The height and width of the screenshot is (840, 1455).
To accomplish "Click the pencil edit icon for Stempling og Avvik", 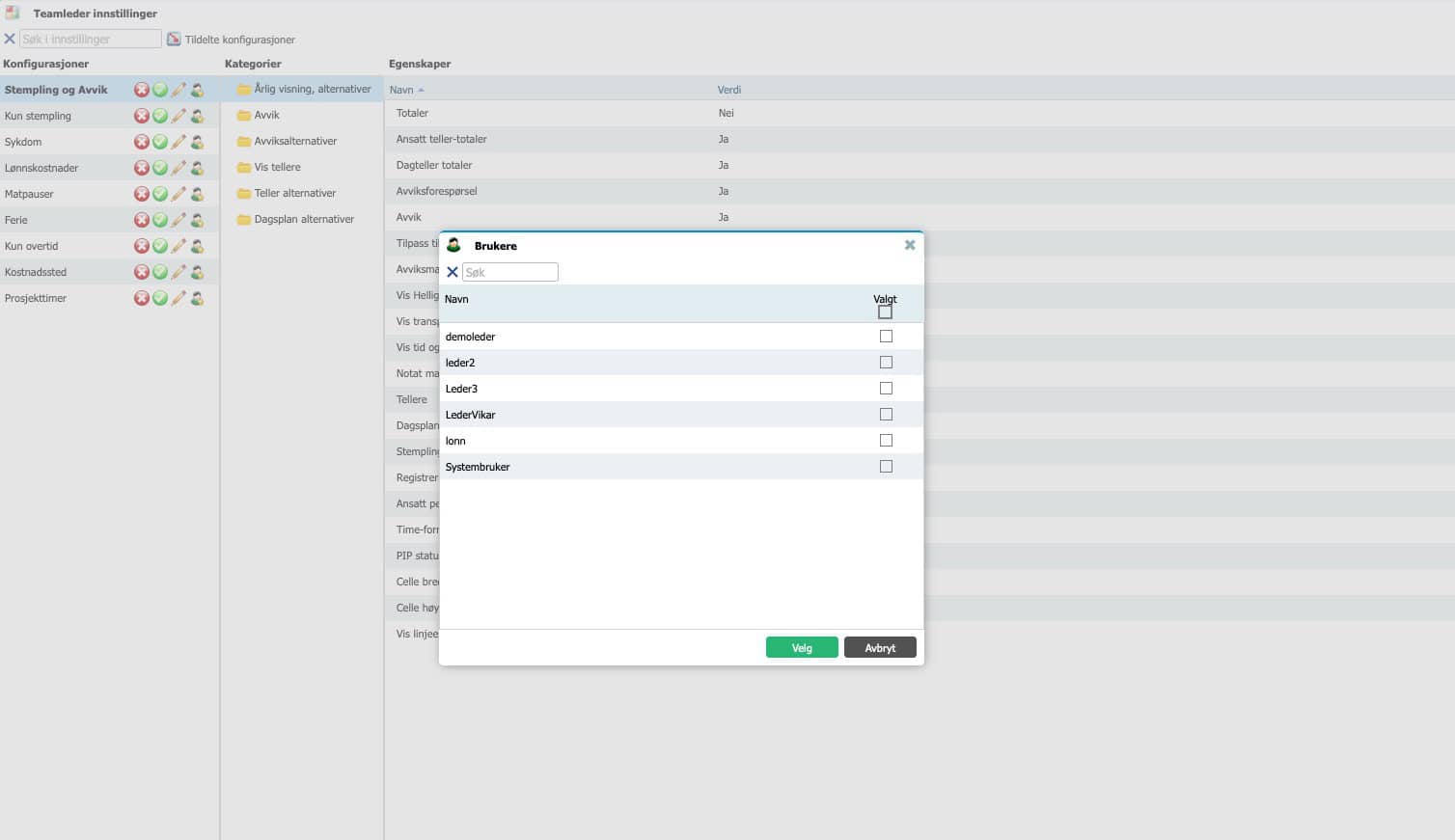I will click(x=178, y=90).
